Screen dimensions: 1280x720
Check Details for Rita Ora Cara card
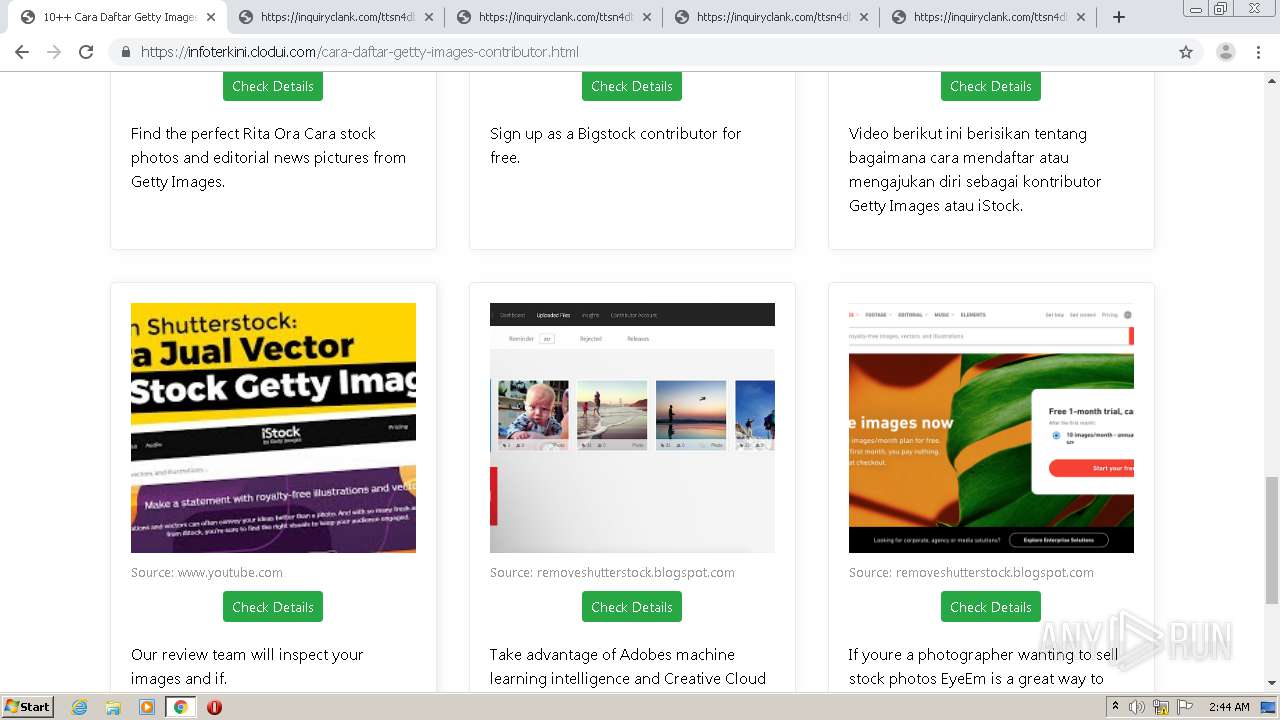click(273, 86)
